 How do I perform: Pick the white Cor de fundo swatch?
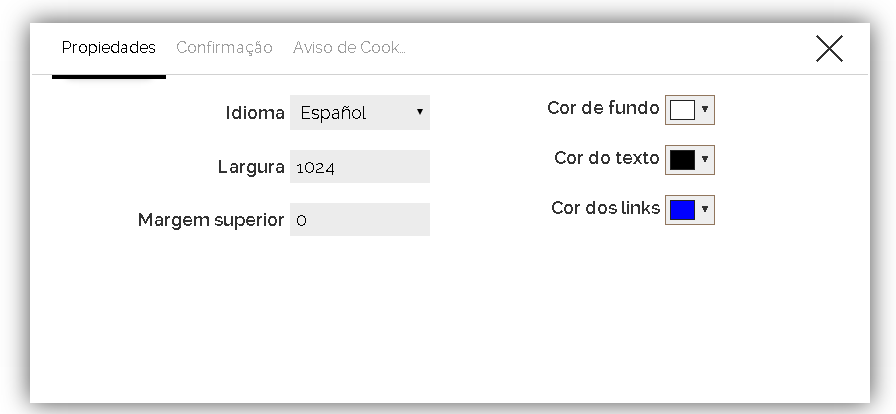tap(682, 110)
